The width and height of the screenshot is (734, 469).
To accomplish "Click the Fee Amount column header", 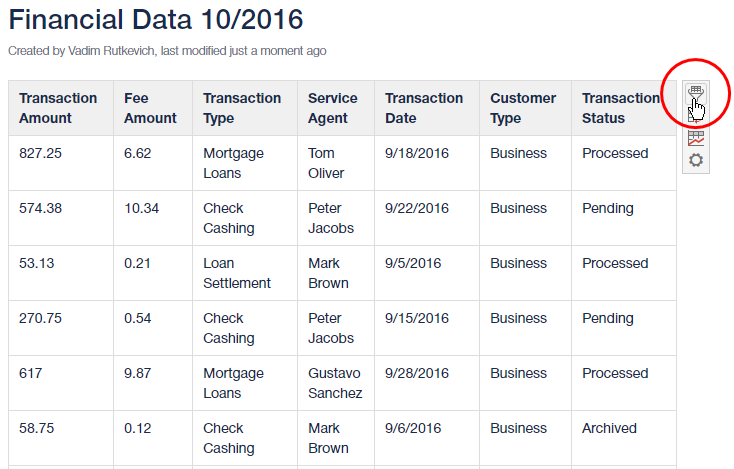I will [x=150, y=108].
